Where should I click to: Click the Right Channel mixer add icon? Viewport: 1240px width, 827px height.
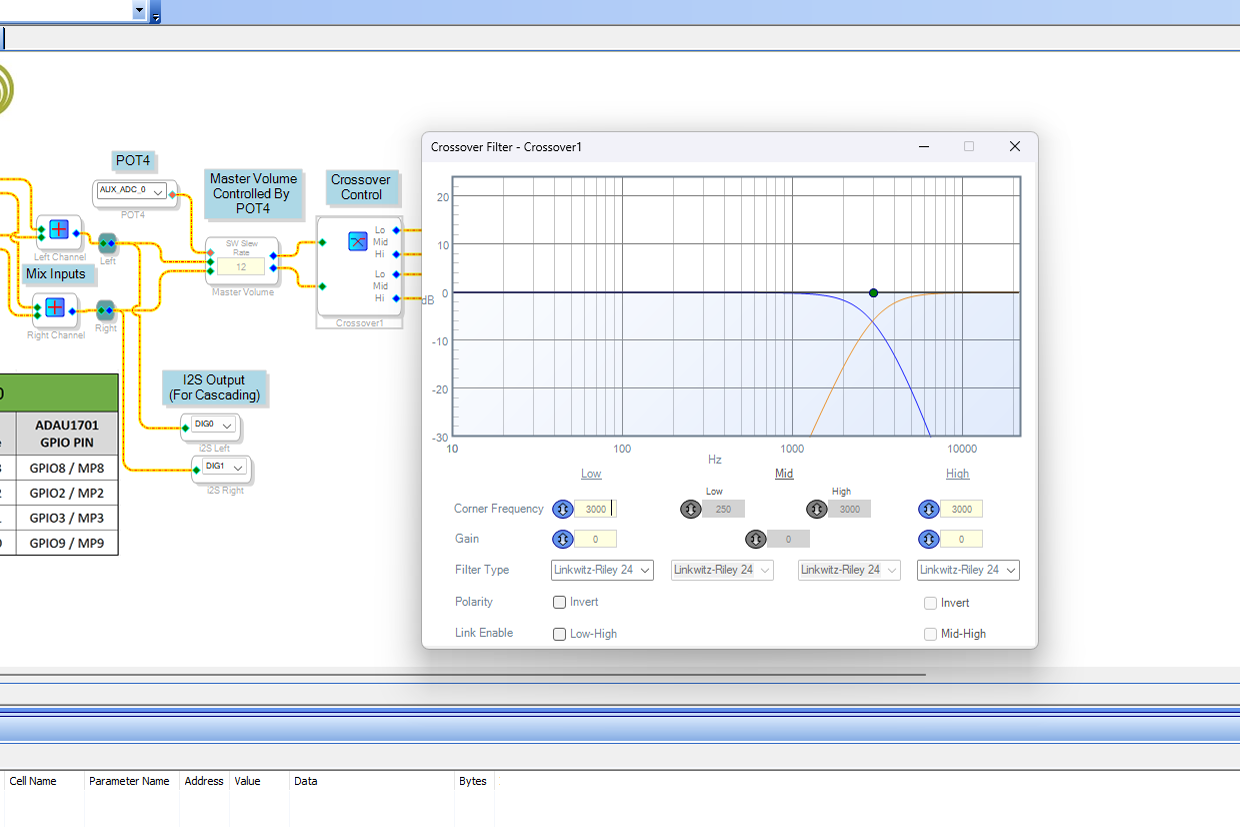click(x=55, y=307)
